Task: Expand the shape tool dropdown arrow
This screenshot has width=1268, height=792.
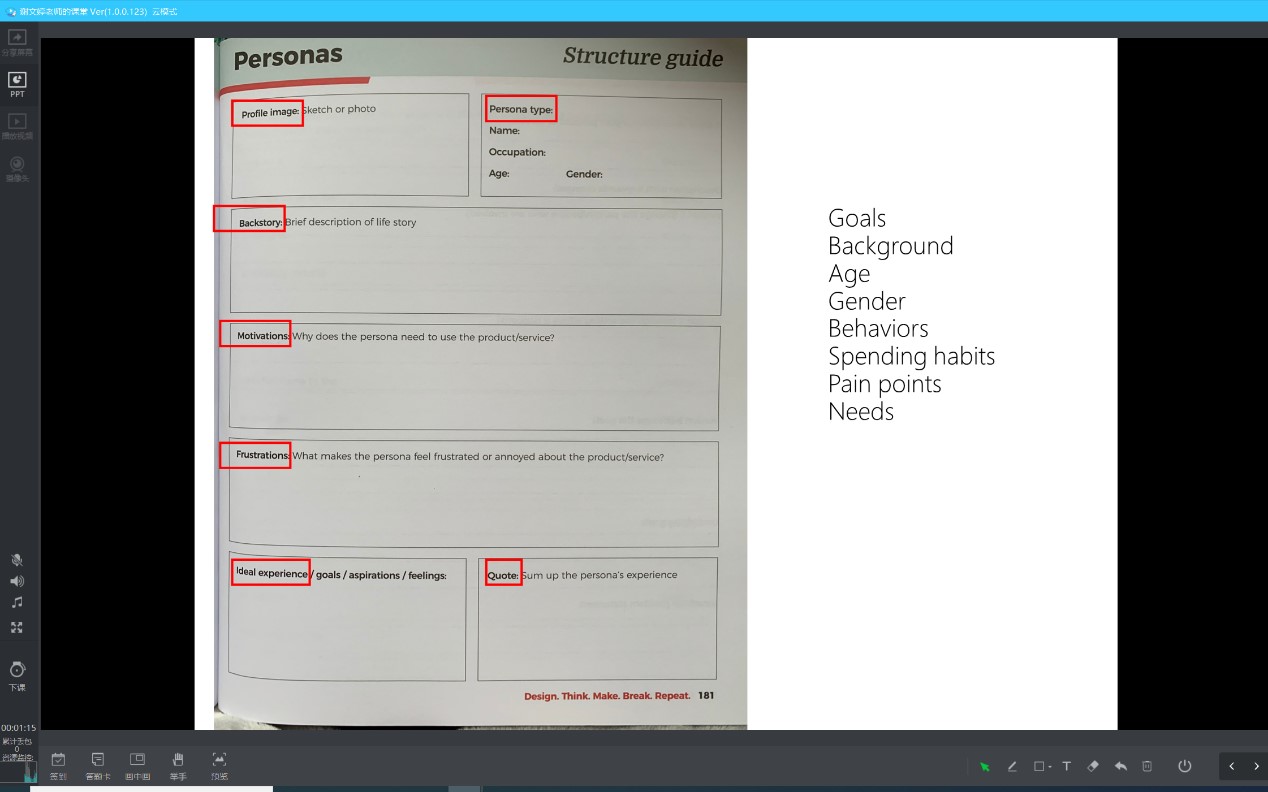Action: pyautogui.click(x=1050, y=768)
